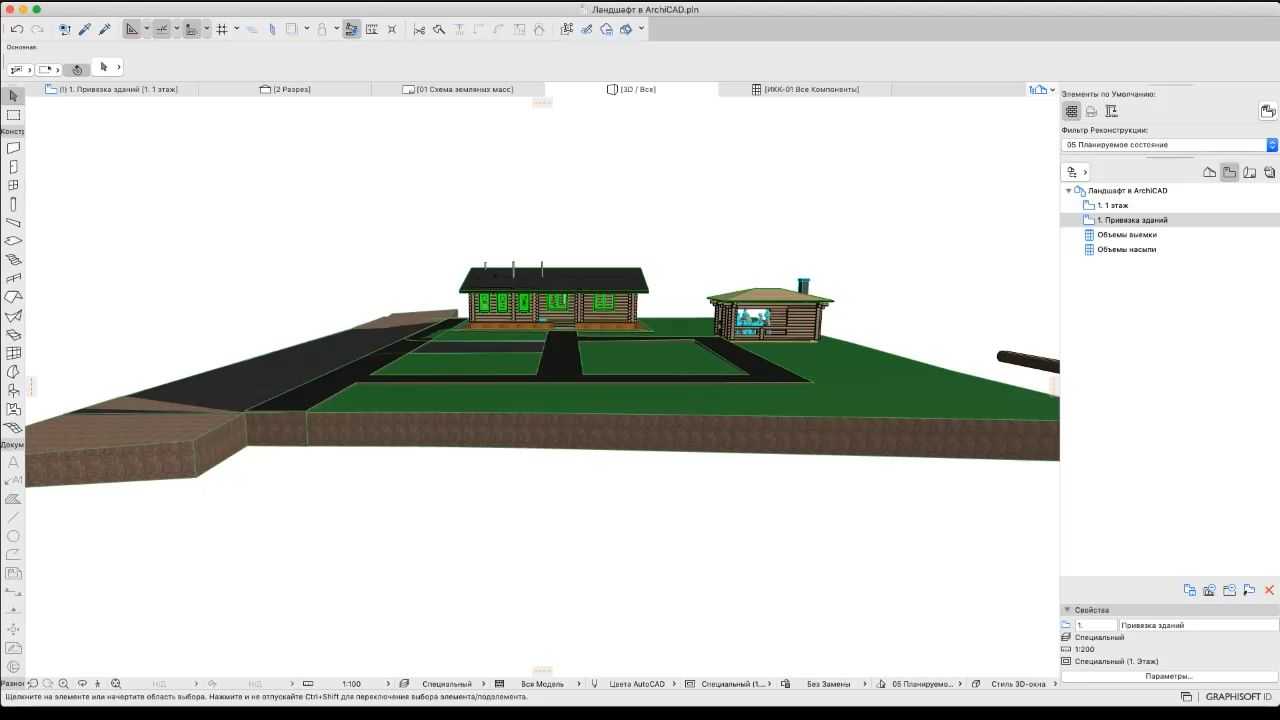Select the Column tool in Toolbox
Screen dimensions: 1280x720
point(13,204)
